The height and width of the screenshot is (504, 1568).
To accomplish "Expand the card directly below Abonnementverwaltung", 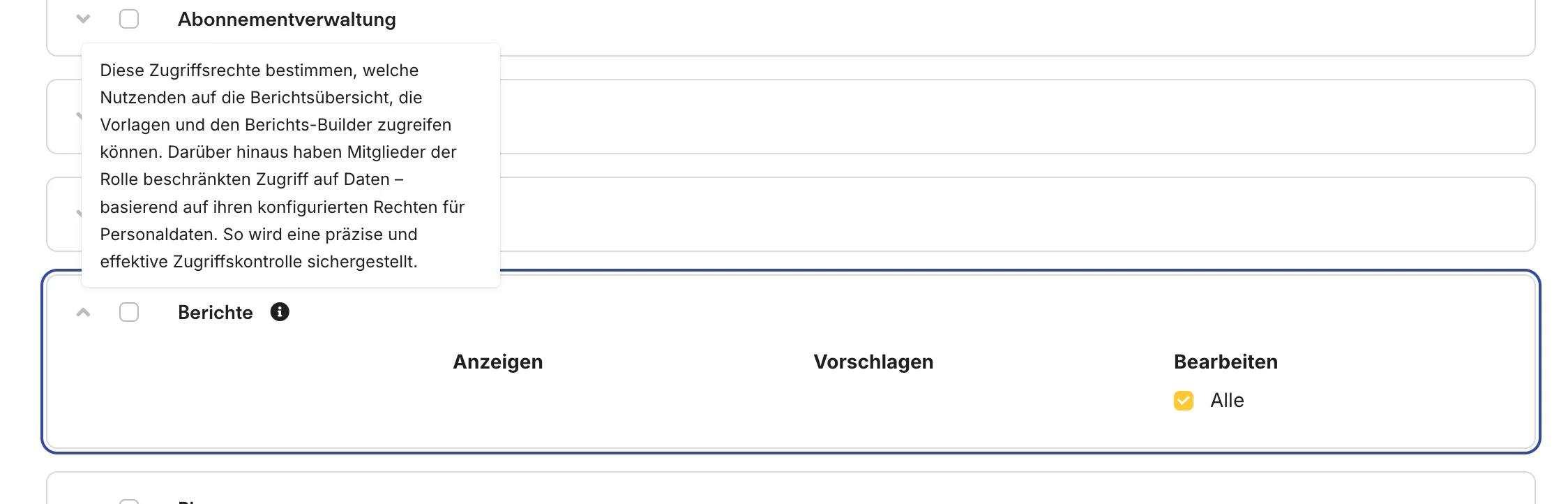I will [79, 117].
